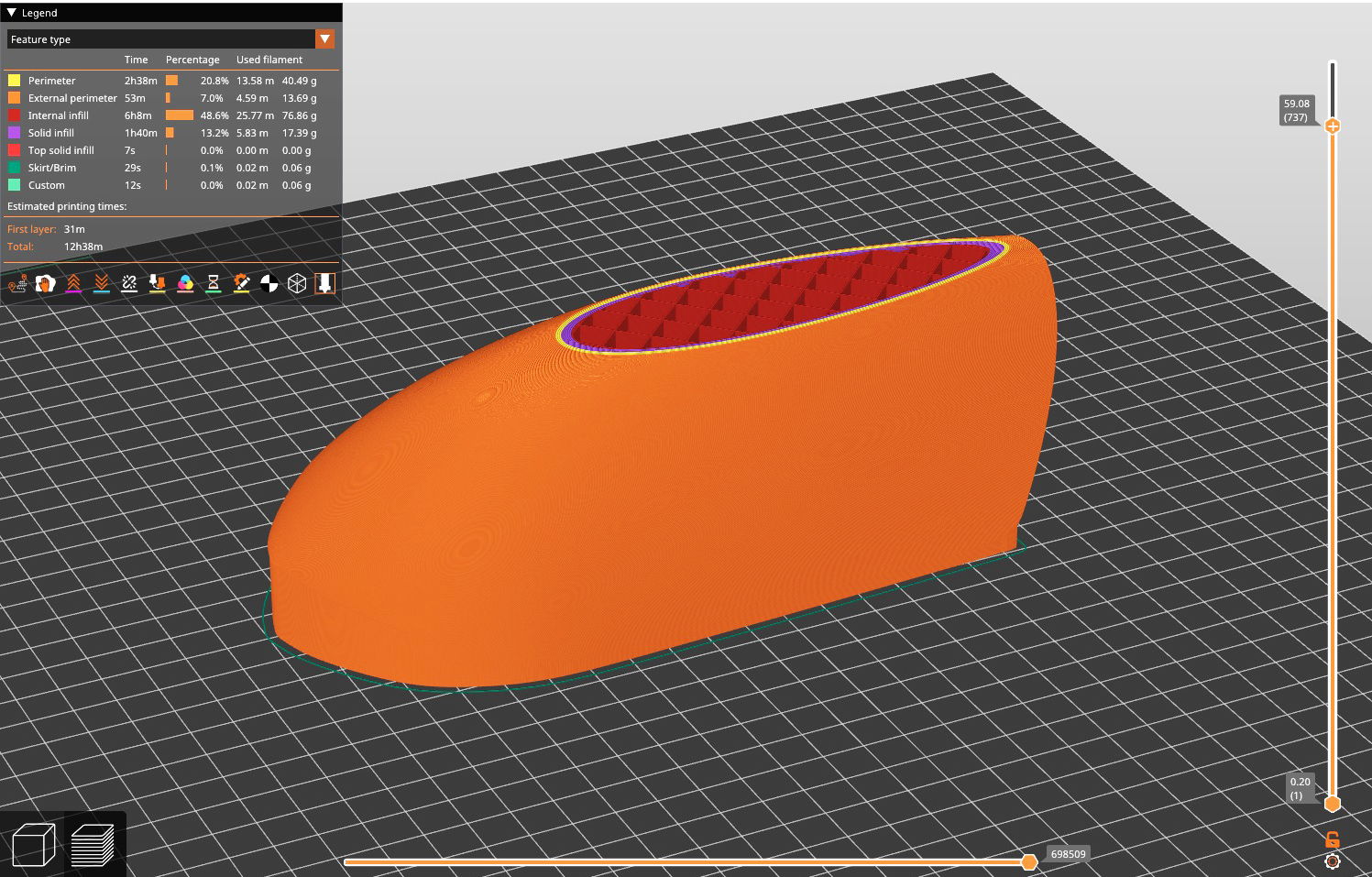
Task: Click the total time 12h38m value
Action: click(x=83, y=247)
